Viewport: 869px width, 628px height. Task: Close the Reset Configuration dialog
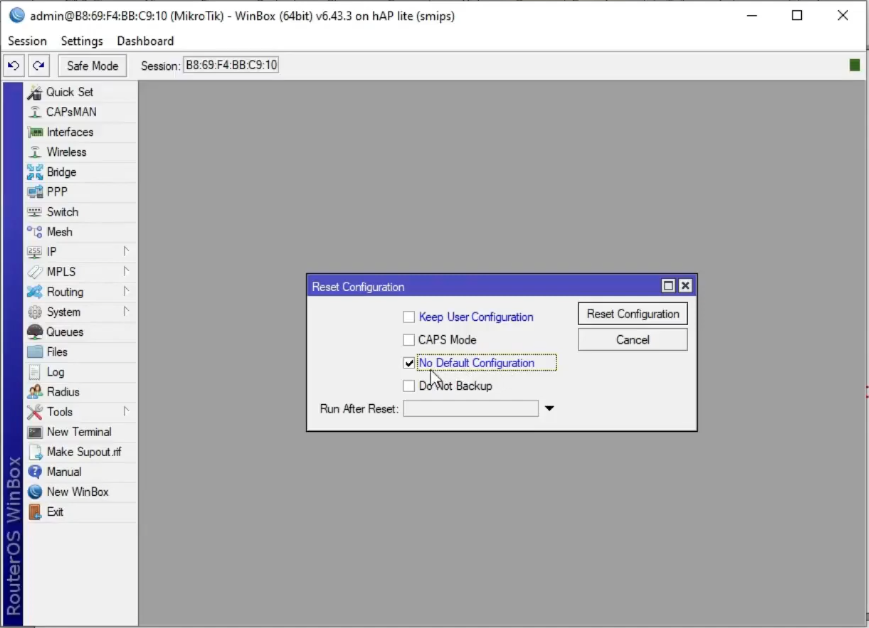click(685, 285)
